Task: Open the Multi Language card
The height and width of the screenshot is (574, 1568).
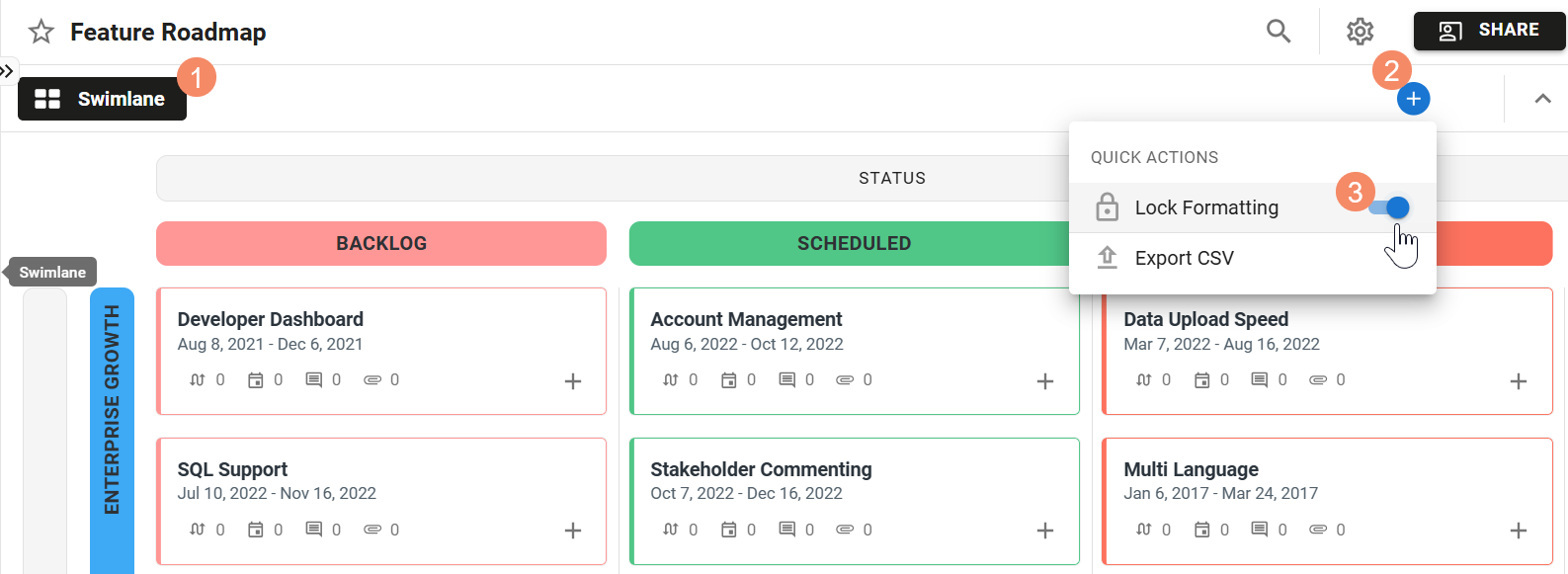Action: click(x=1191, y=469)
